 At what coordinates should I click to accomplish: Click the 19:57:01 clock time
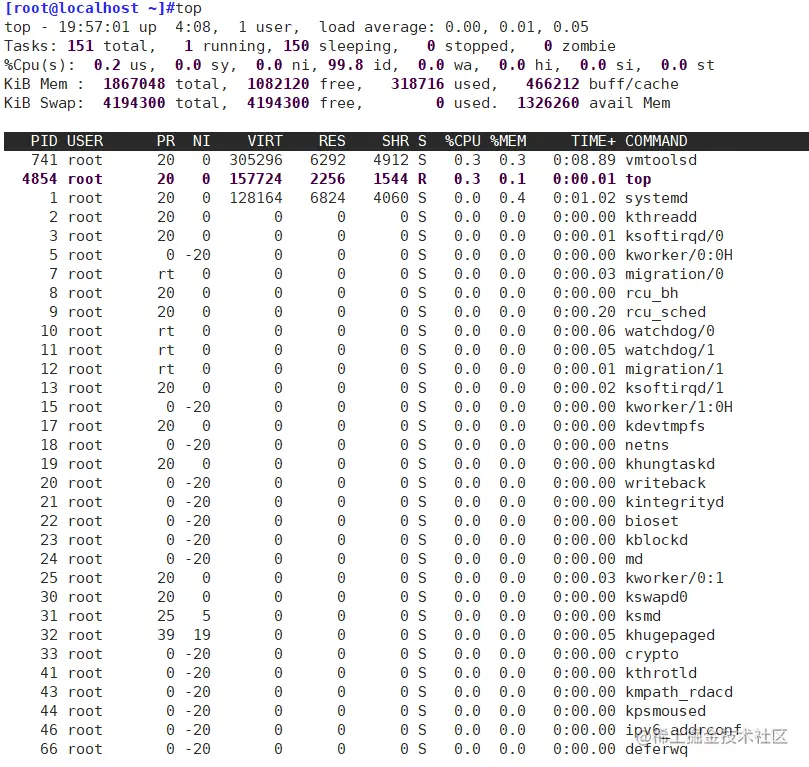click(93, 27)
